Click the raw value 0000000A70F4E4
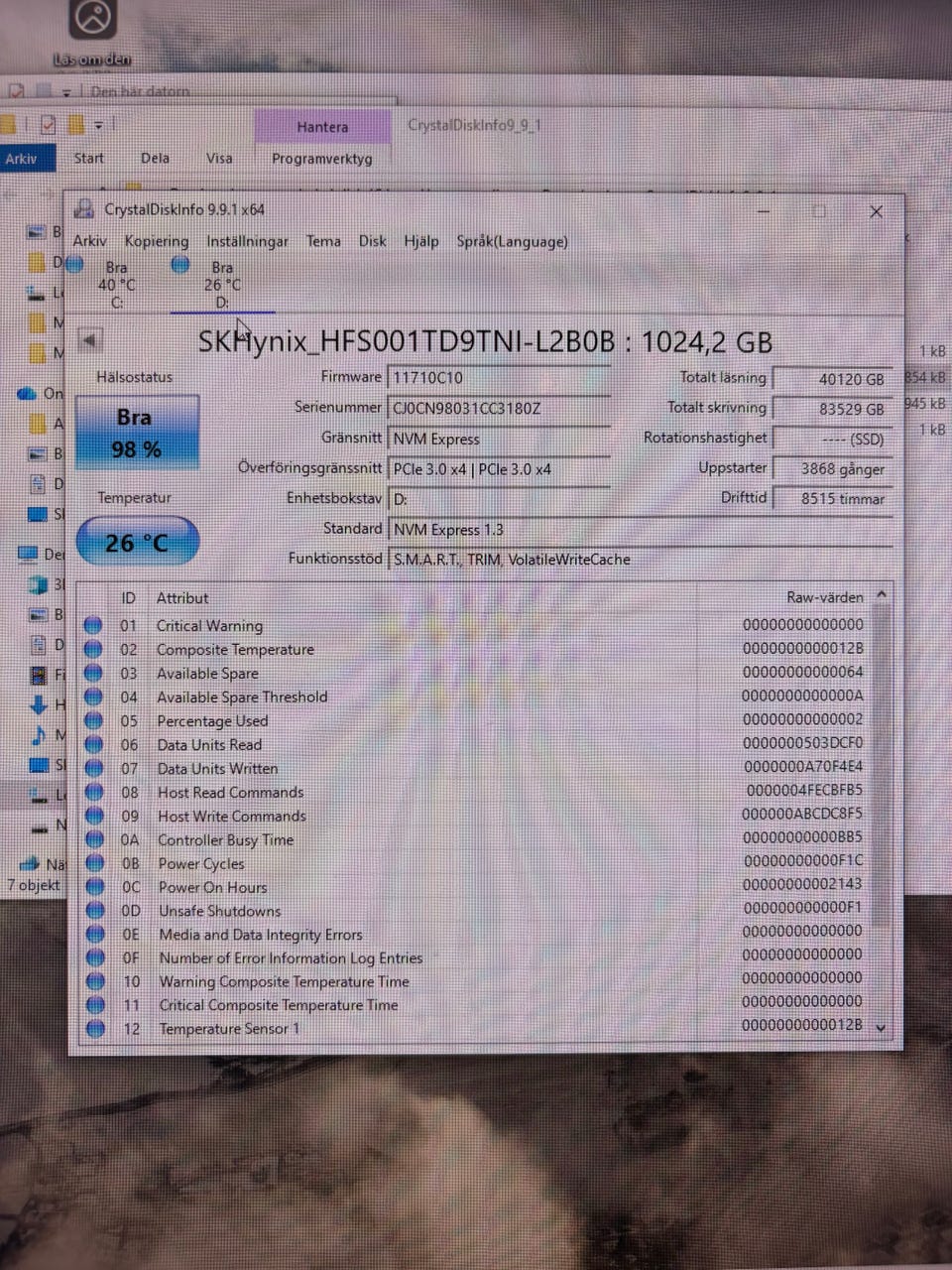 click(803, 766)
